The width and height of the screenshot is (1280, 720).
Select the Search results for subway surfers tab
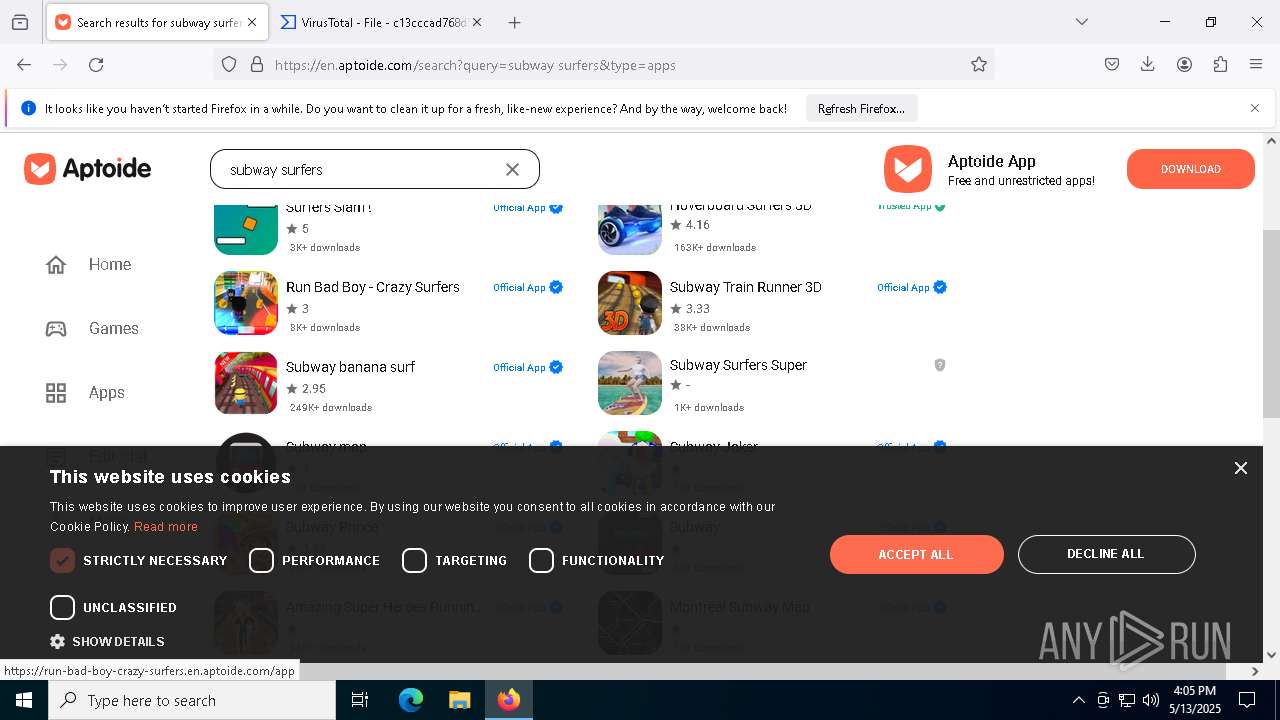157,22
